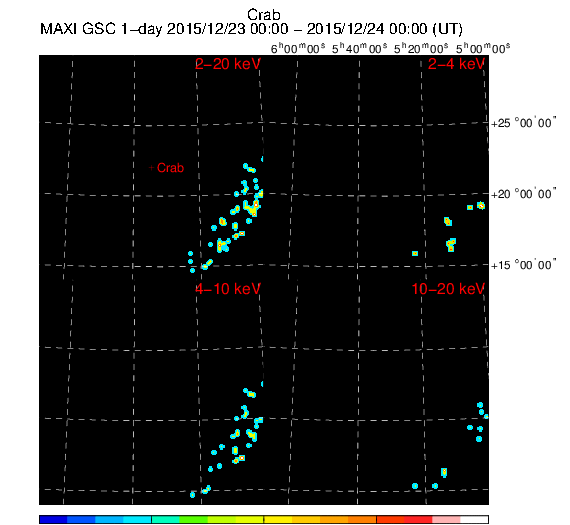
Task: Click the yellow section of color bar
Action: click(x=278, y=519)
